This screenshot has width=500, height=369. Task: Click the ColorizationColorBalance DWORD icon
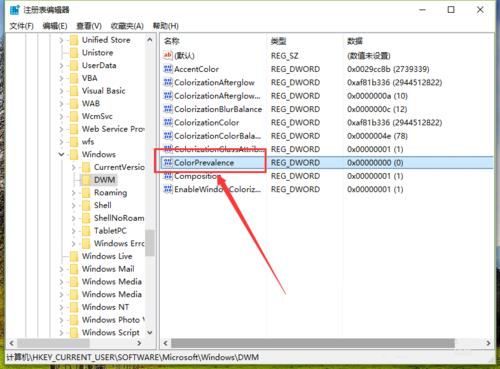(x=168, y=136)
